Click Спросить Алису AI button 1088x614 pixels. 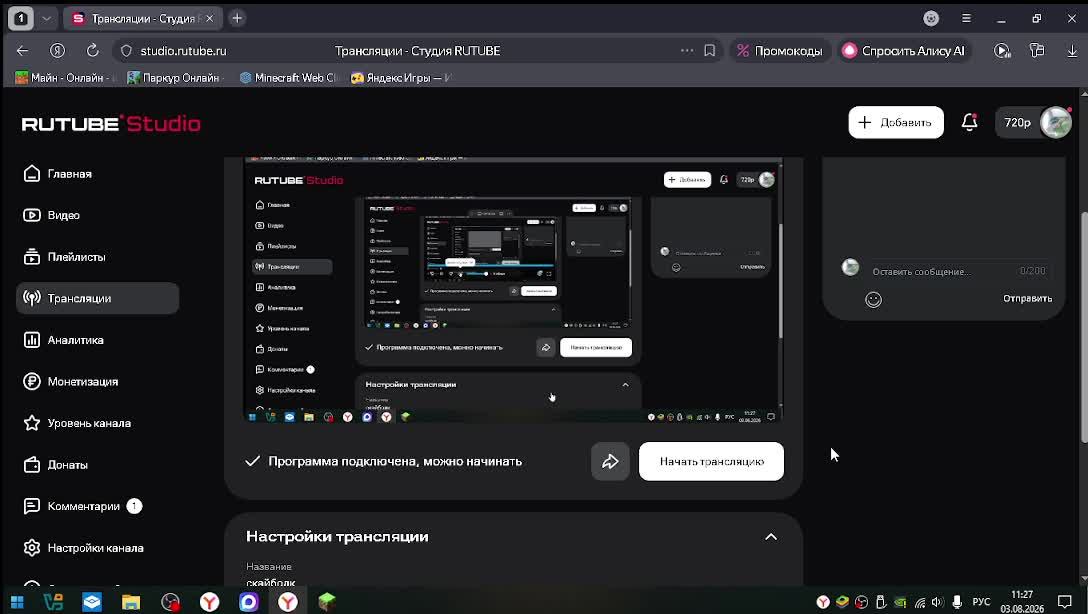tap(903, 51)
